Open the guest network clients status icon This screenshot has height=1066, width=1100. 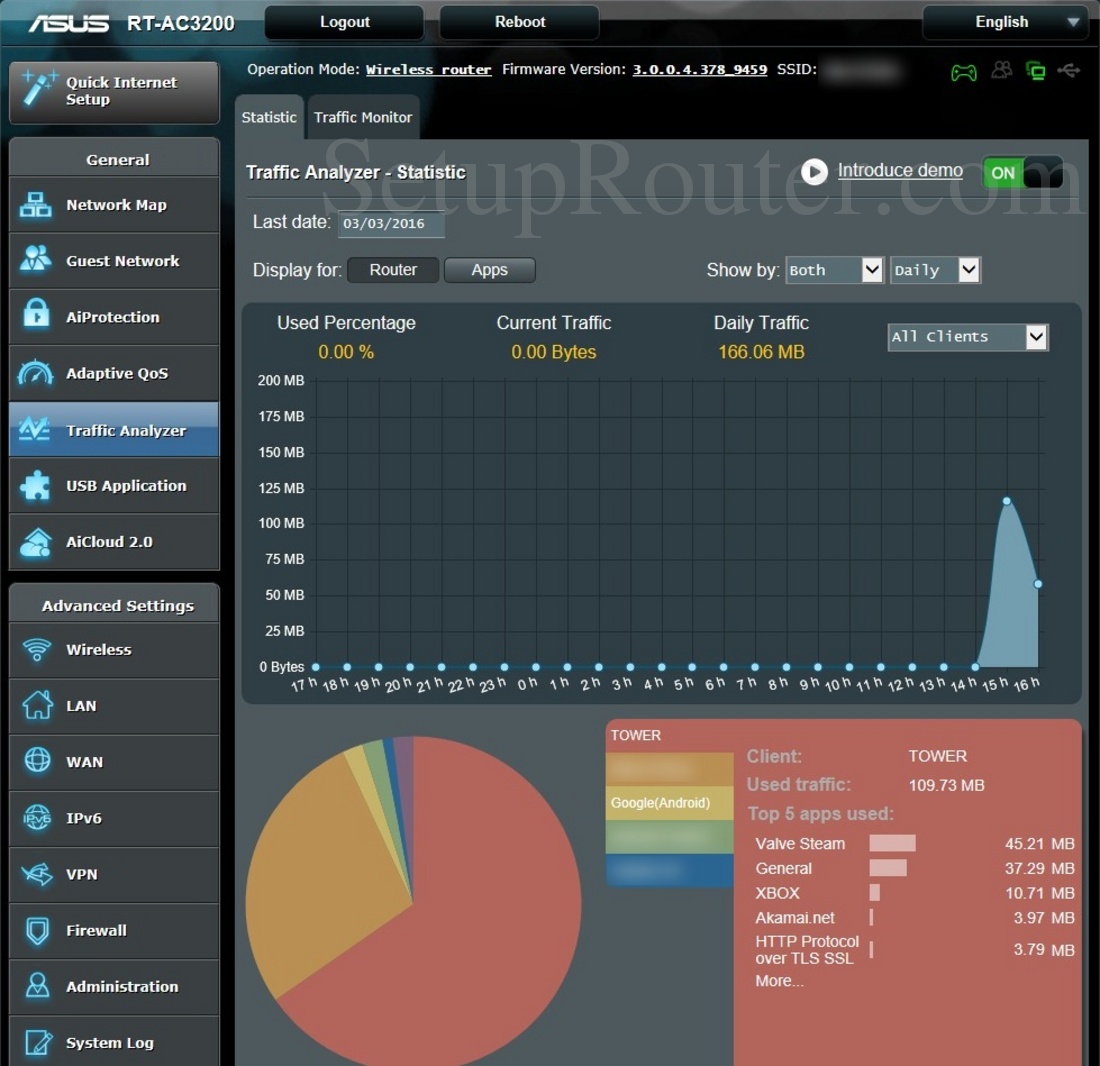pos(1002,70)
